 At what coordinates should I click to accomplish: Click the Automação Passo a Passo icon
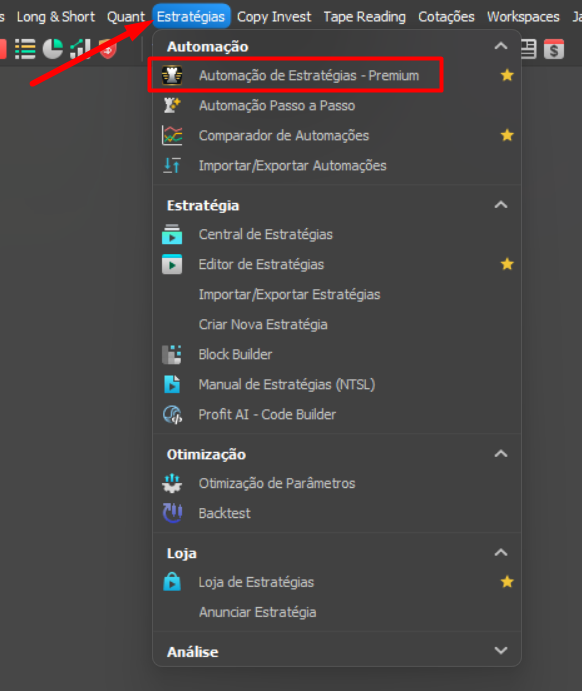tap(172, 105)
